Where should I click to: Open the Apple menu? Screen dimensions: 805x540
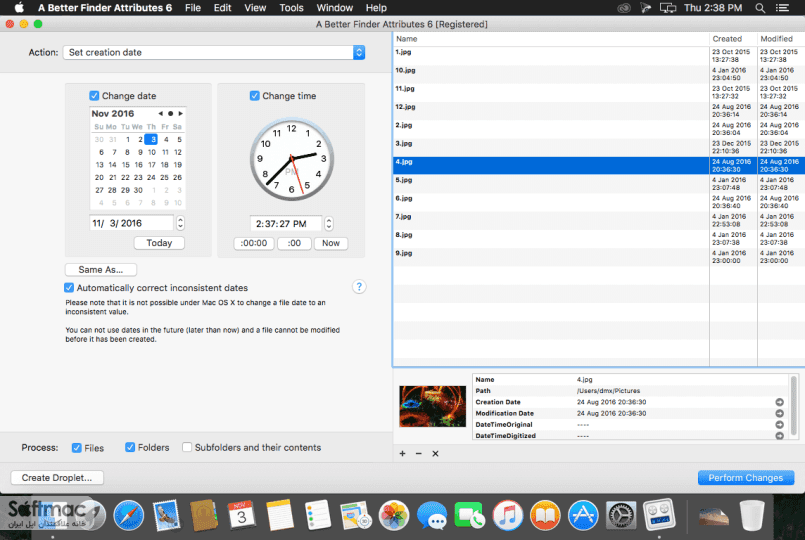18,8
